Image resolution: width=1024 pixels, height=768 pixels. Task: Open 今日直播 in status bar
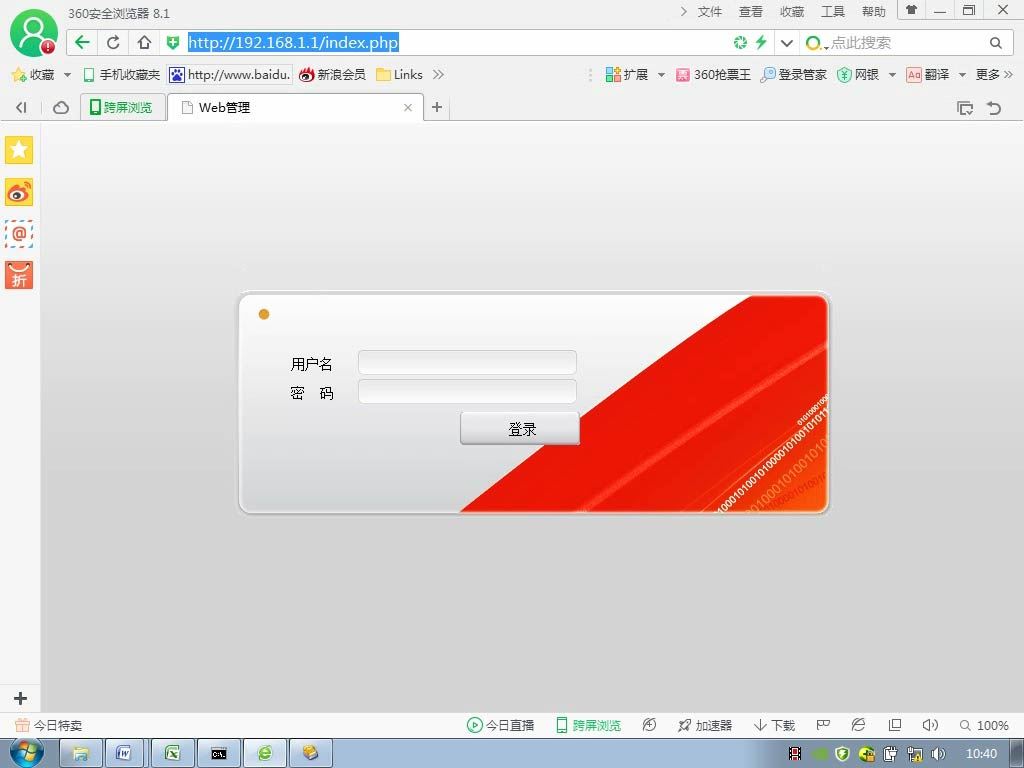point(500,725)
